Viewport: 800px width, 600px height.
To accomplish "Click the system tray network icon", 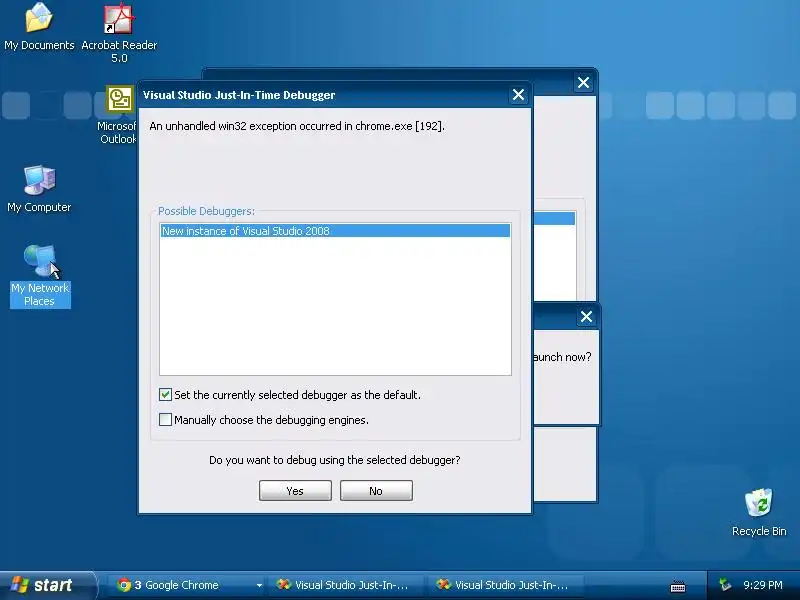I will pos(725,585).
